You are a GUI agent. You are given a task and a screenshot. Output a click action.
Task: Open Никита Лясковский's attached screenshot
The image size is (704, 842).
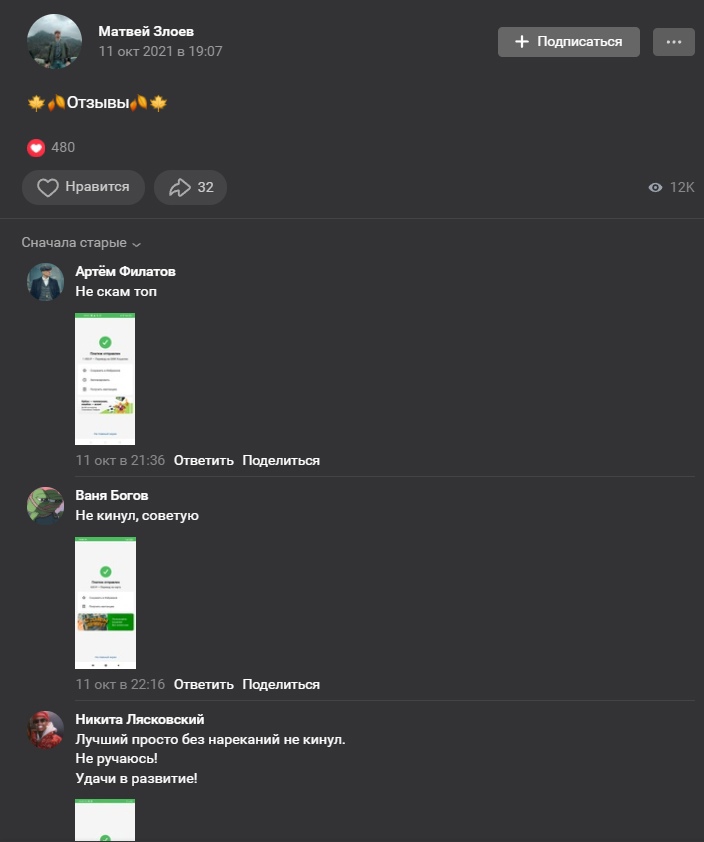[105, 820]
